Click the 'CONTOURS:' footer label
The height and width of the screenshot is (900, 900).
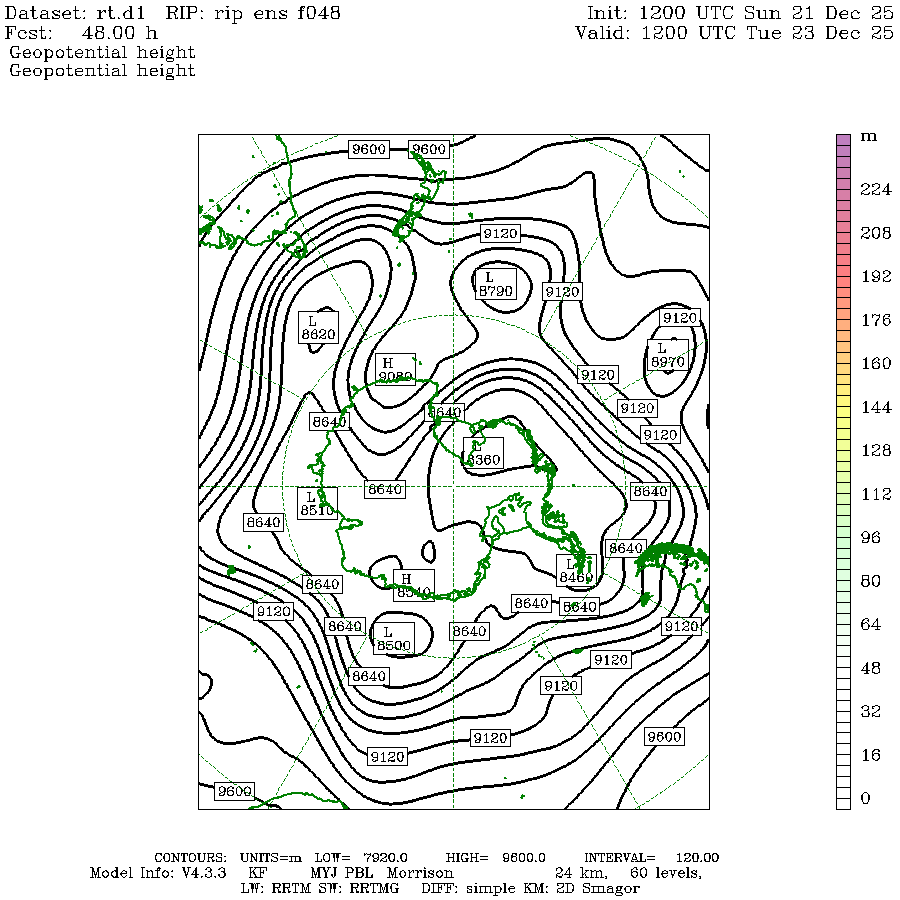(191, 858)
